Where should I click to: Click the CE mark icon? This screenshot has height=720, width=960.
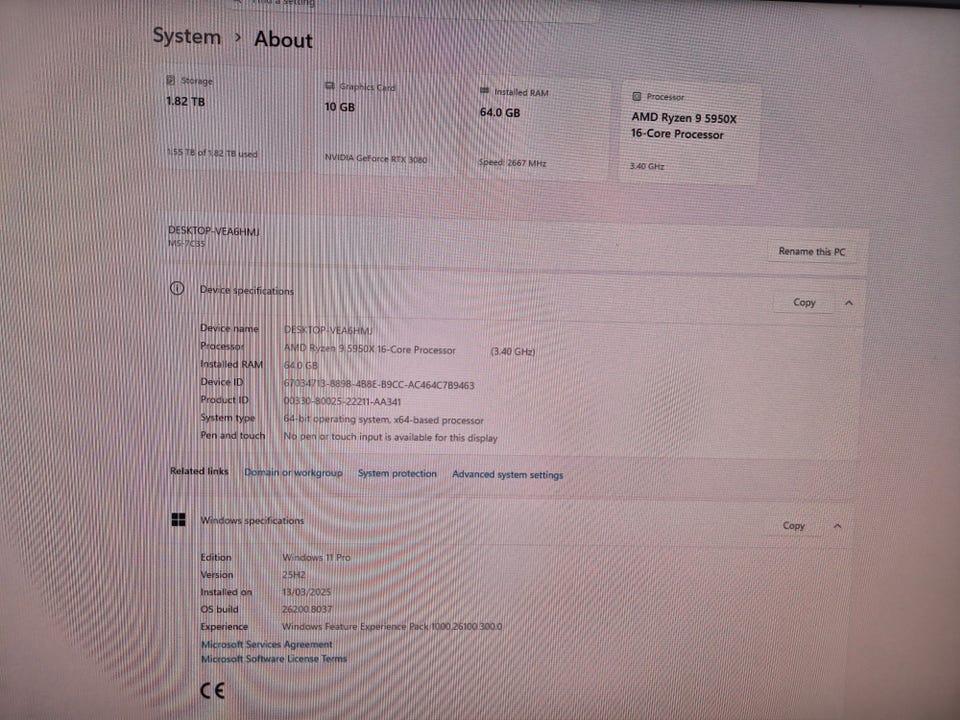(x=212, y=691)
